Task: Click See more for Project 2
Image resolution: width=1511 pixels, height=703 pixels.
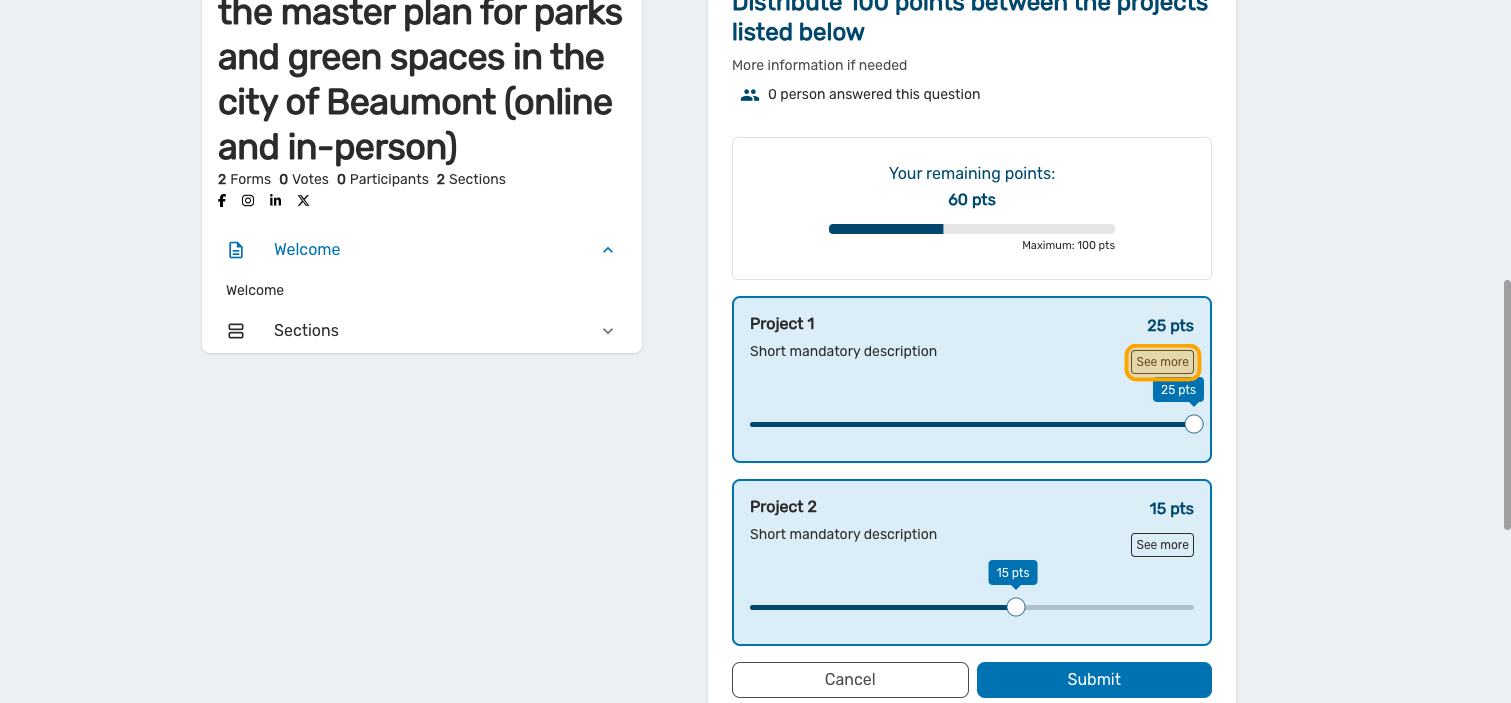Action: coord(1162,545)
